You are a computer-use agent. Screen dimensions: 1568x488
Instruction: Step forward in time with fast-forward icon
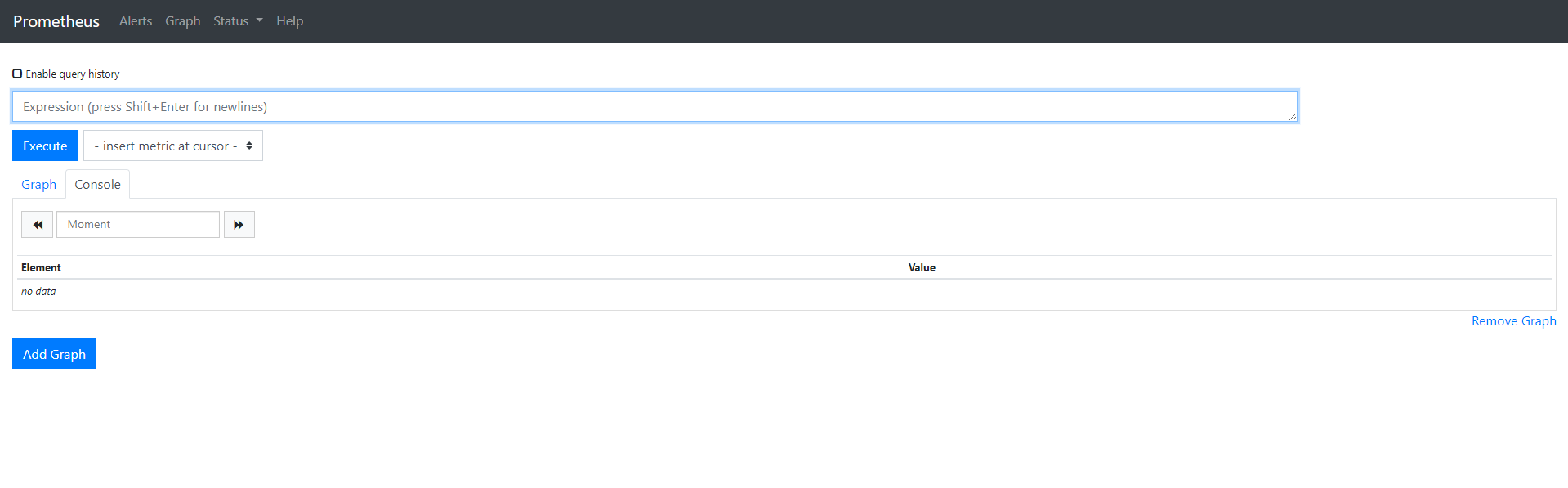click(x=239, y=225)
